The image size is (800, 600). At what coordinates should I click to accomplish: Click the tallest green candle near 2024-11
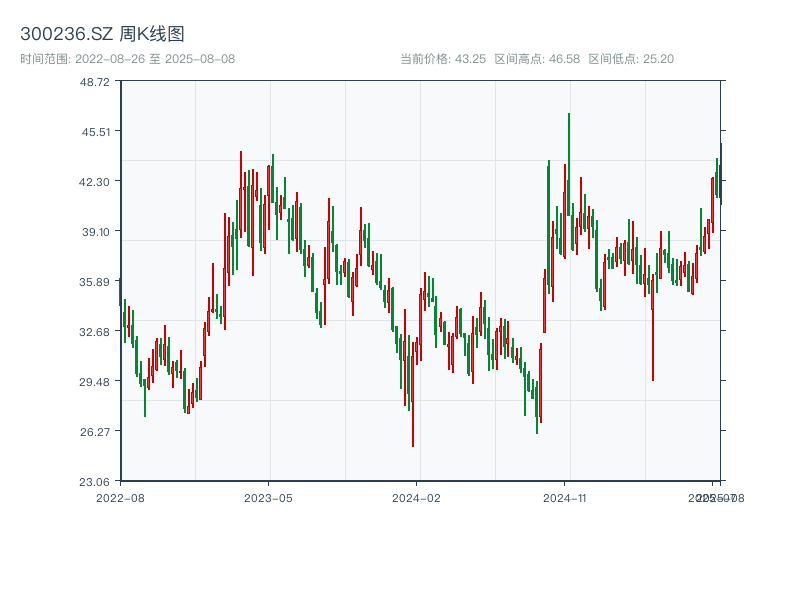pos(569,165)
